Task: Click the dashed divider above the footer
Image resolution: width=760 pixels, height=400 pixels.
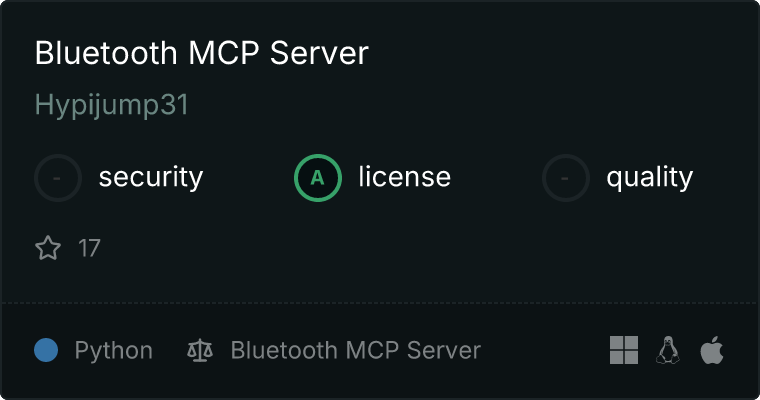Action: coord(380,303)
